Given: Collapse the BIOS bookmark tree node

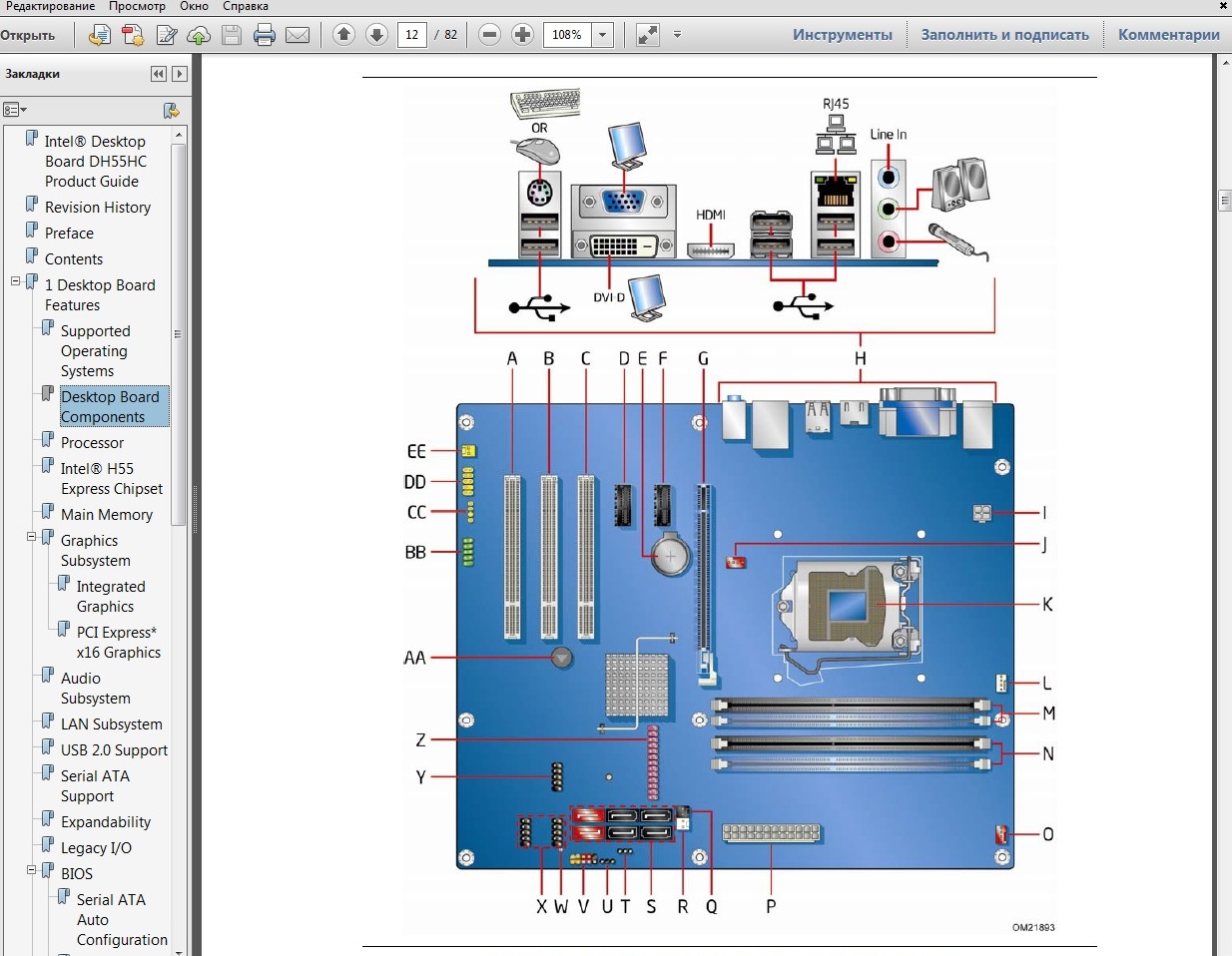Looking at the screenshot, I should pos(32,870).
